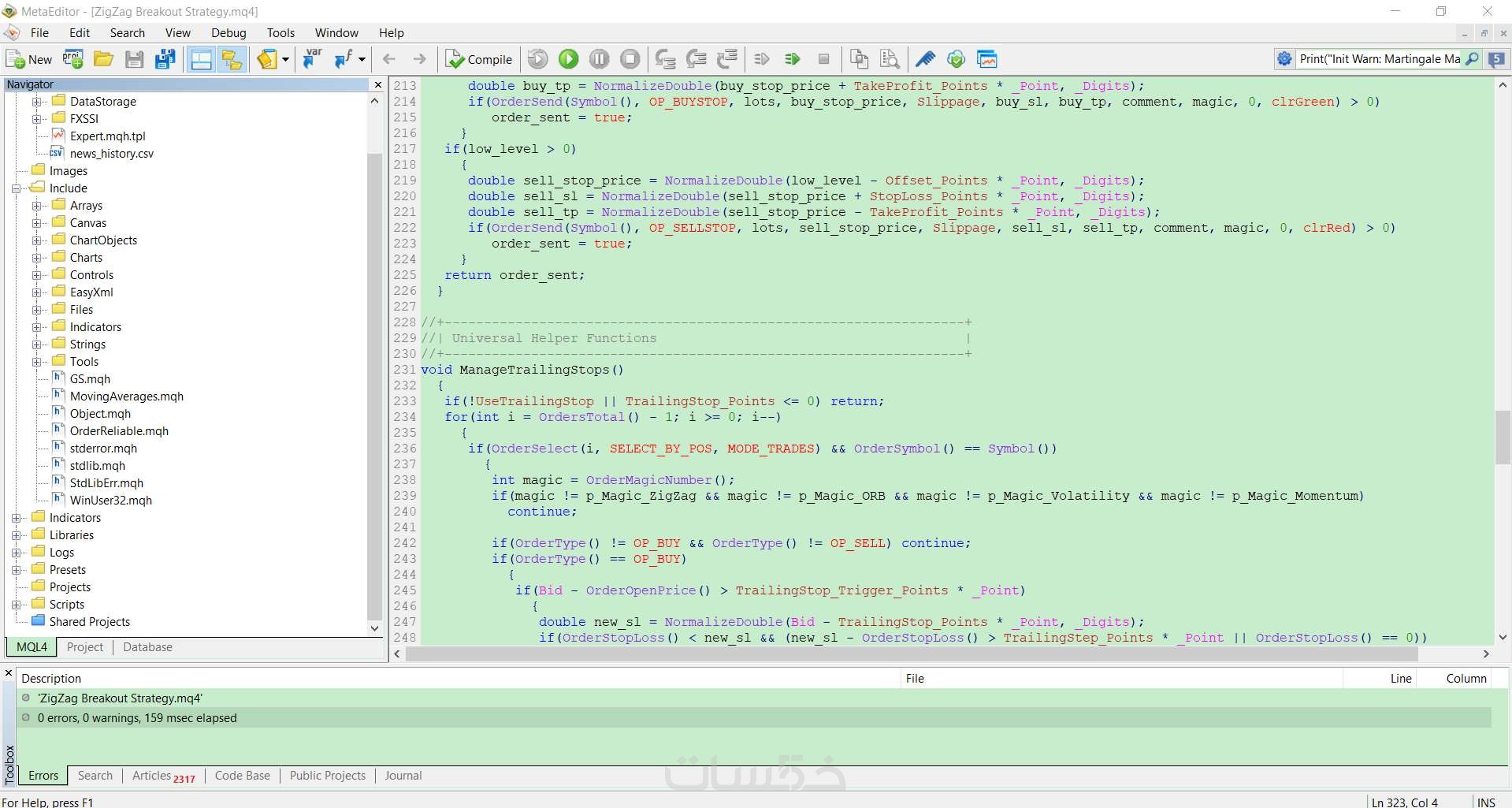Viewport: 1512px width, 808px height.
Task: Click the insert variable 'var' icon
Action: click(x=313, y=59)
